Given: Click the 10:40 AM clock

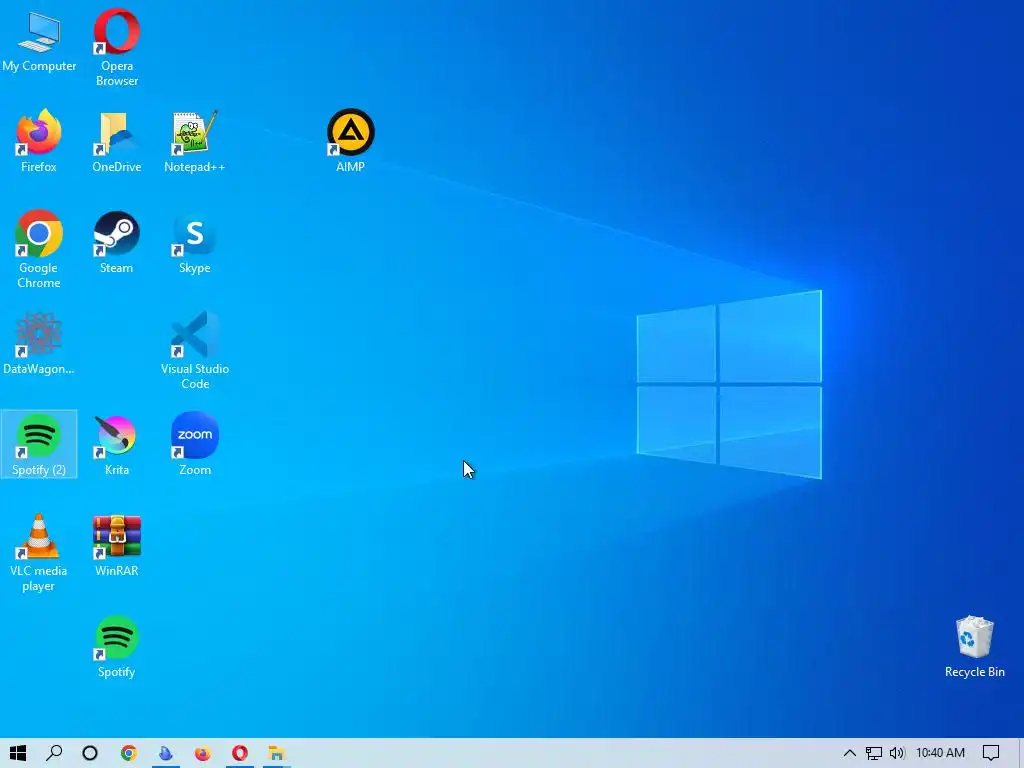Looking at the screenshot, I should (940, 753).
